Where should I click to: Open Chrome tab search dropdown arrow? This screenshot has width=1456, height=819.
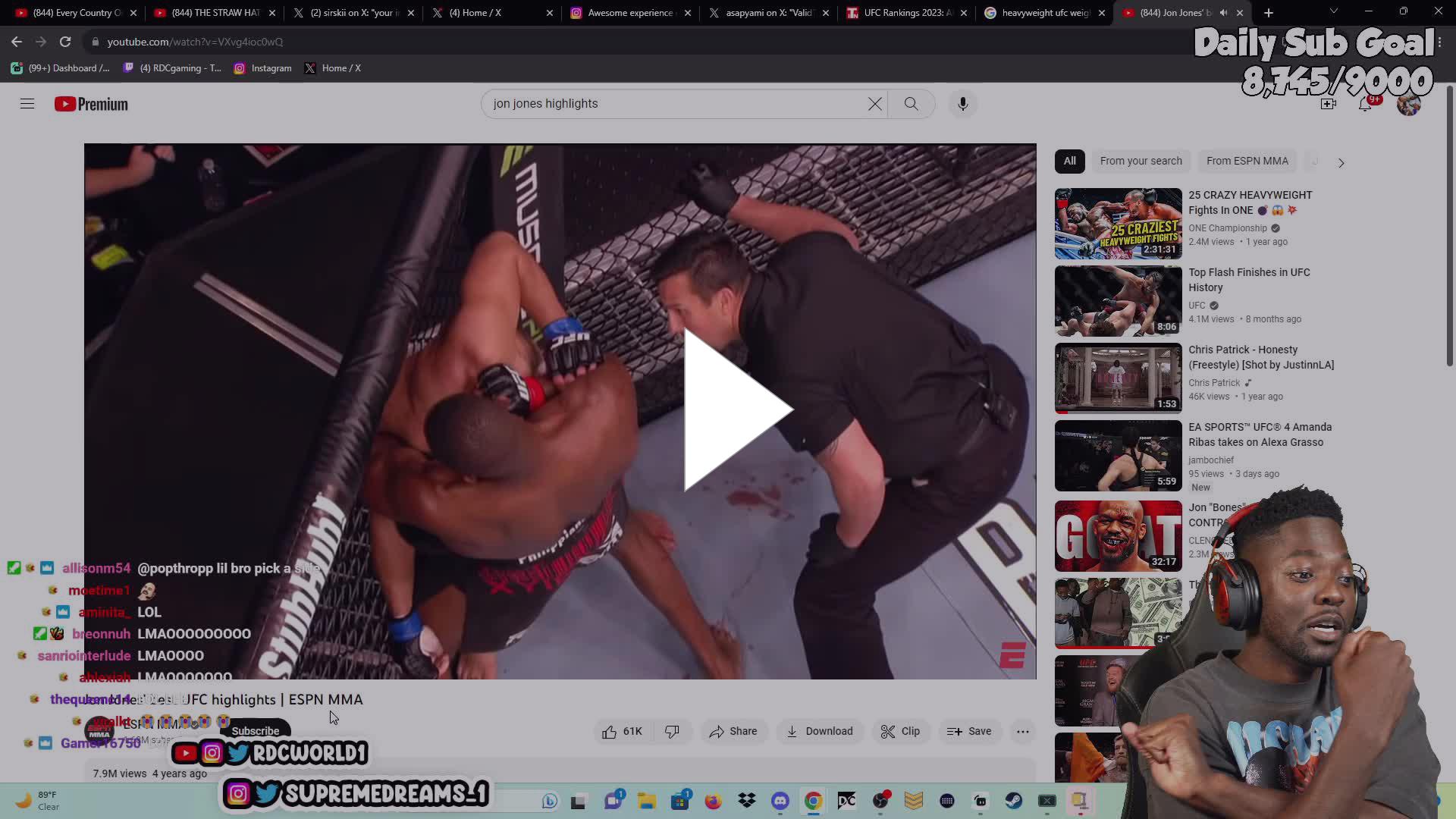click(1333, 12)
